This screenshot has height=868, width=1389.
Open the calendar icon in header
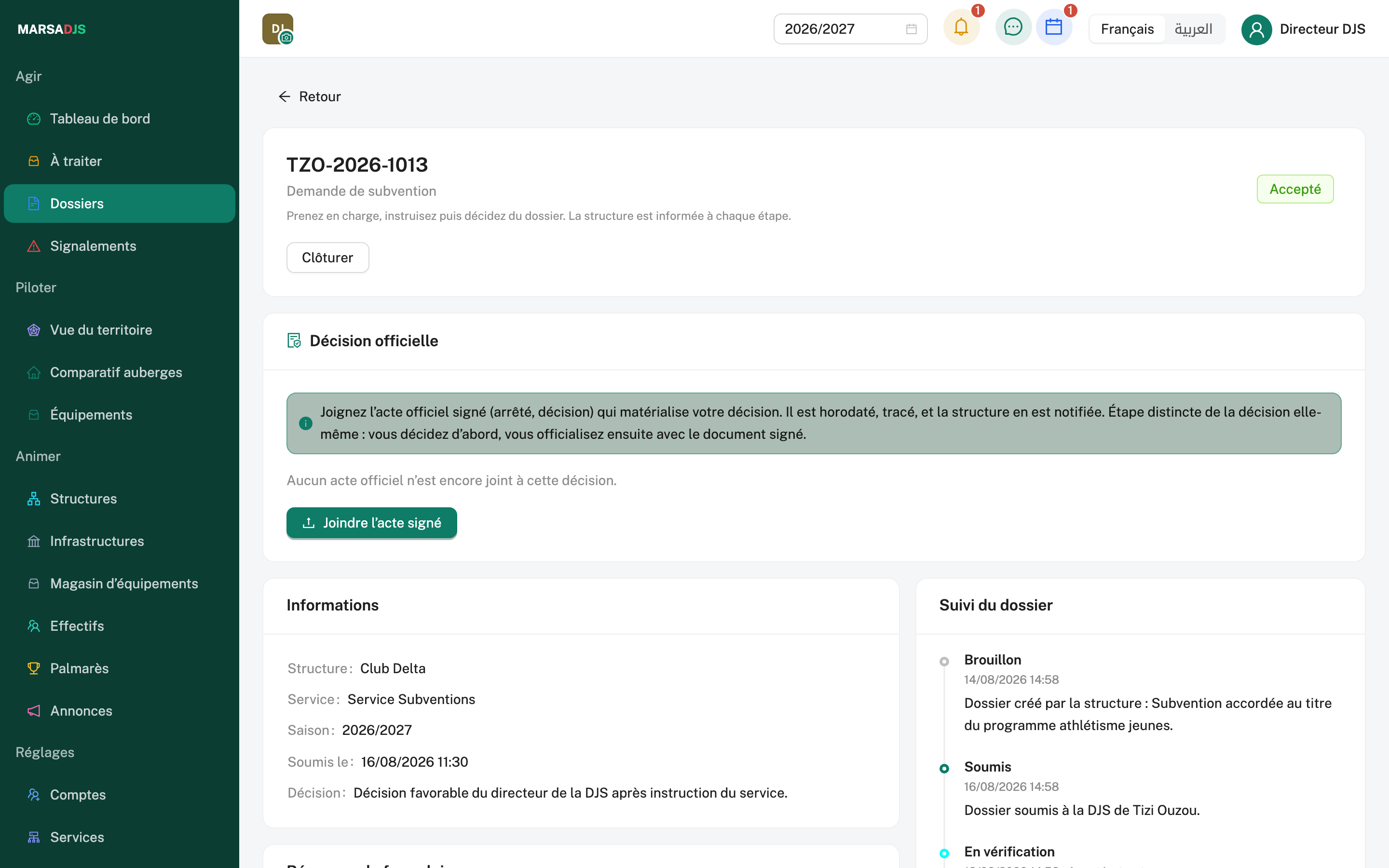coord(1054,27)
